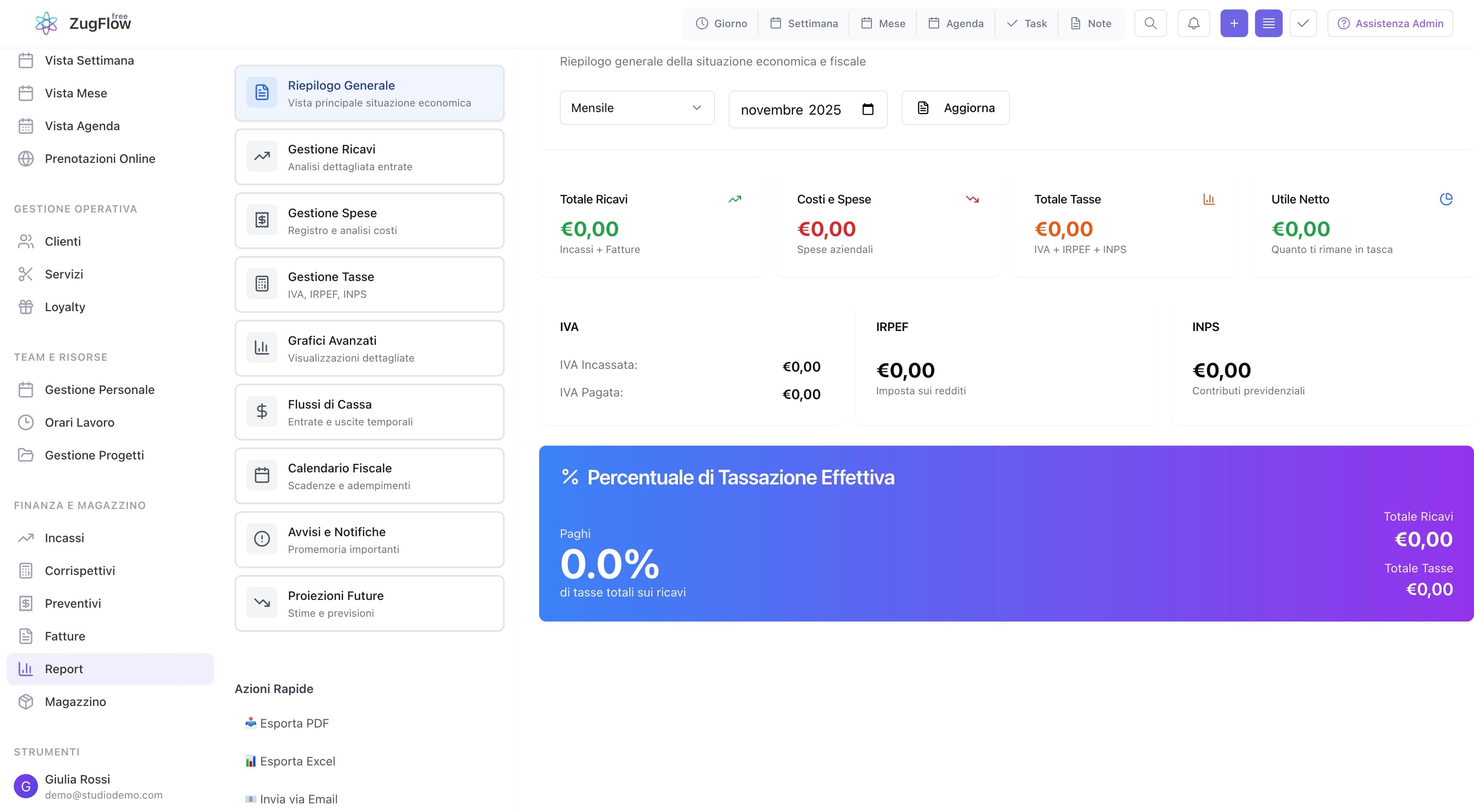1474x812 pixels.
Task: Switch to Giorno view tab
Action: coord(721,23)
